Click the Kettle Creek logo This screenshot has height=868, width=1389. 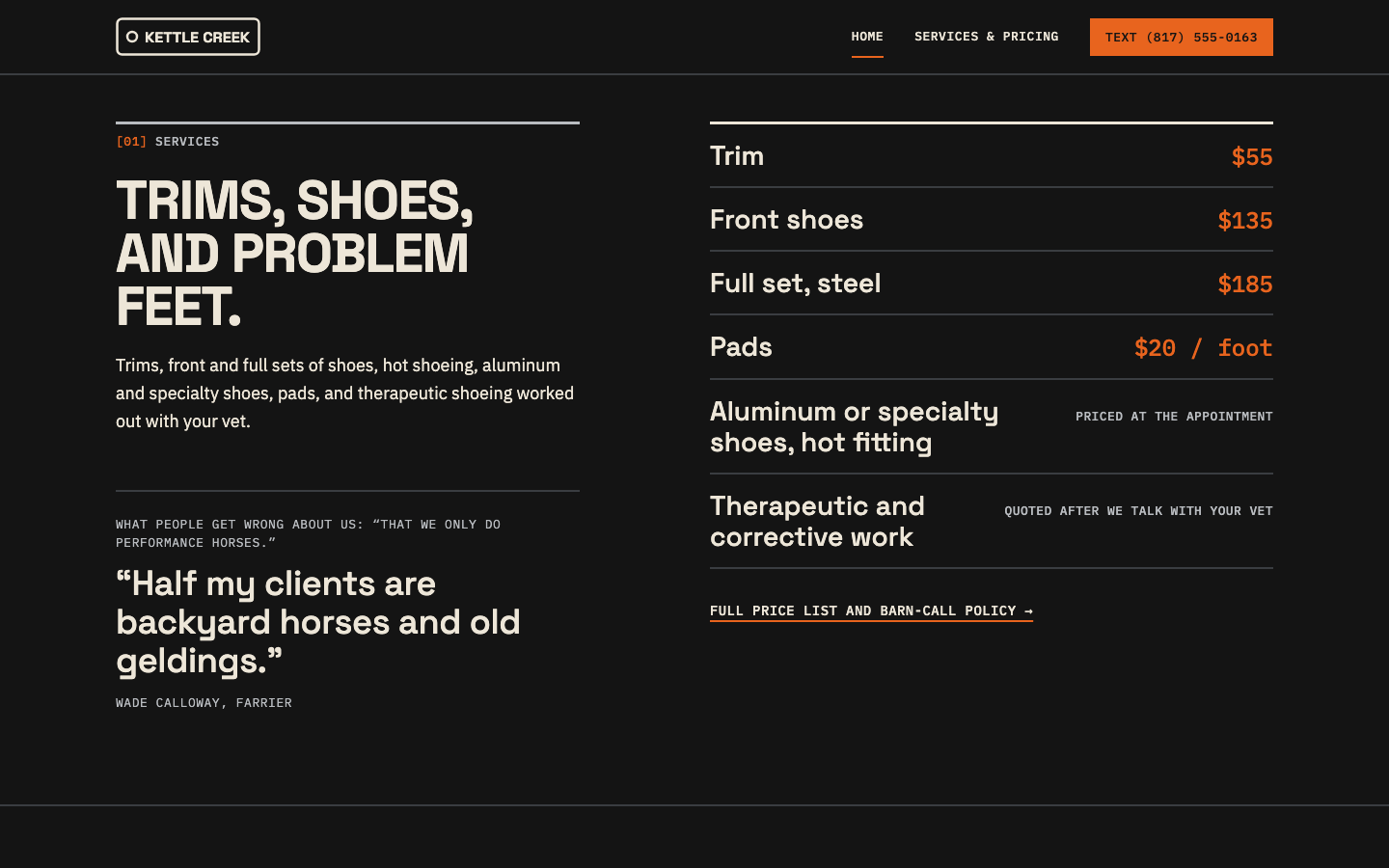coord(188,37)
